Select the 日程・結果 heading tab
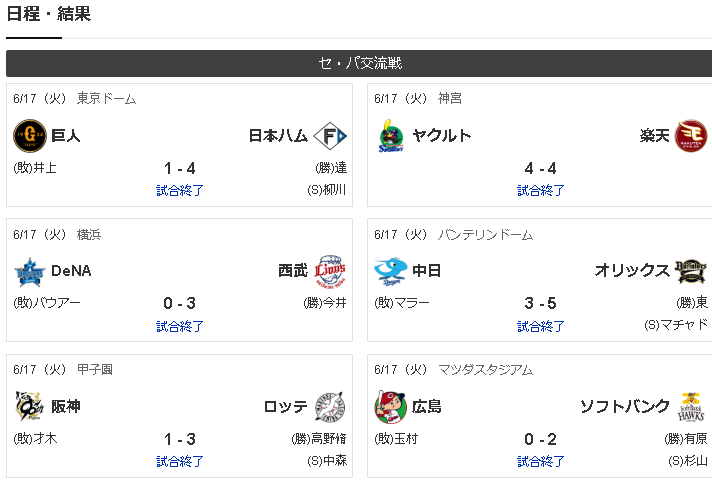The image size is (712, 481). click(48, 14)
